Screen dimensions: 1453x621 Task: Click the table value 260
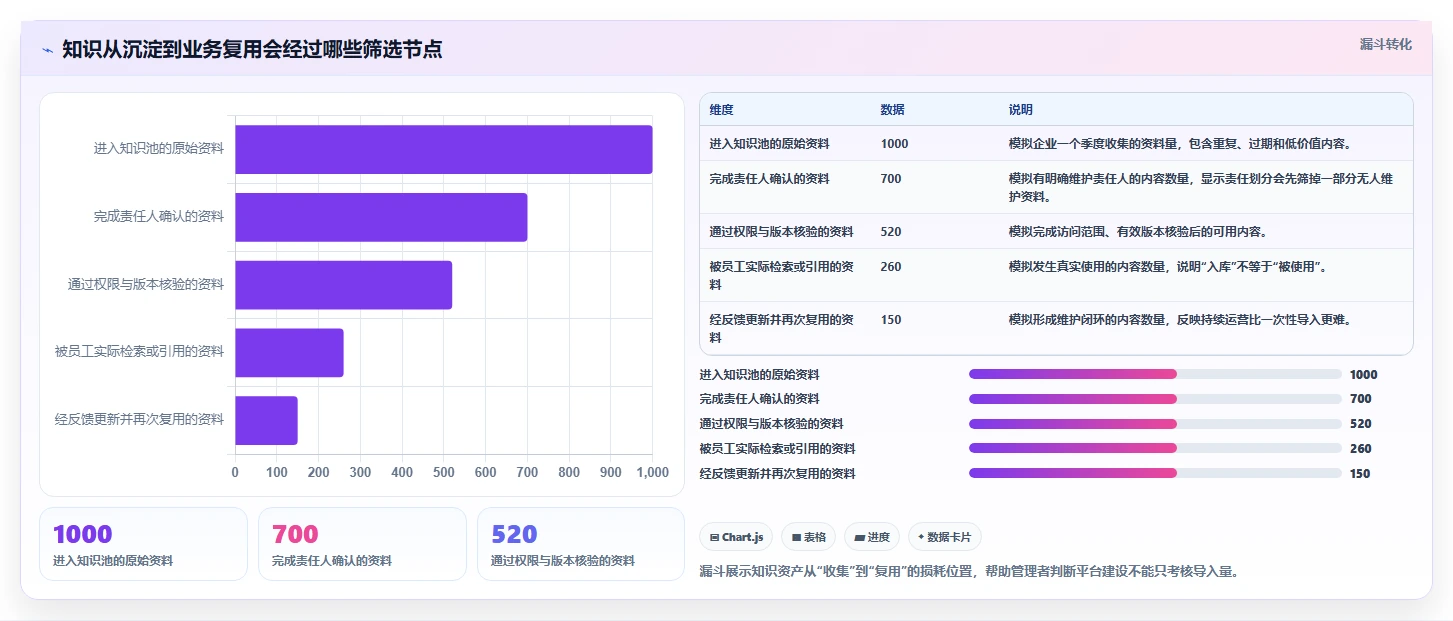point(890,267)
